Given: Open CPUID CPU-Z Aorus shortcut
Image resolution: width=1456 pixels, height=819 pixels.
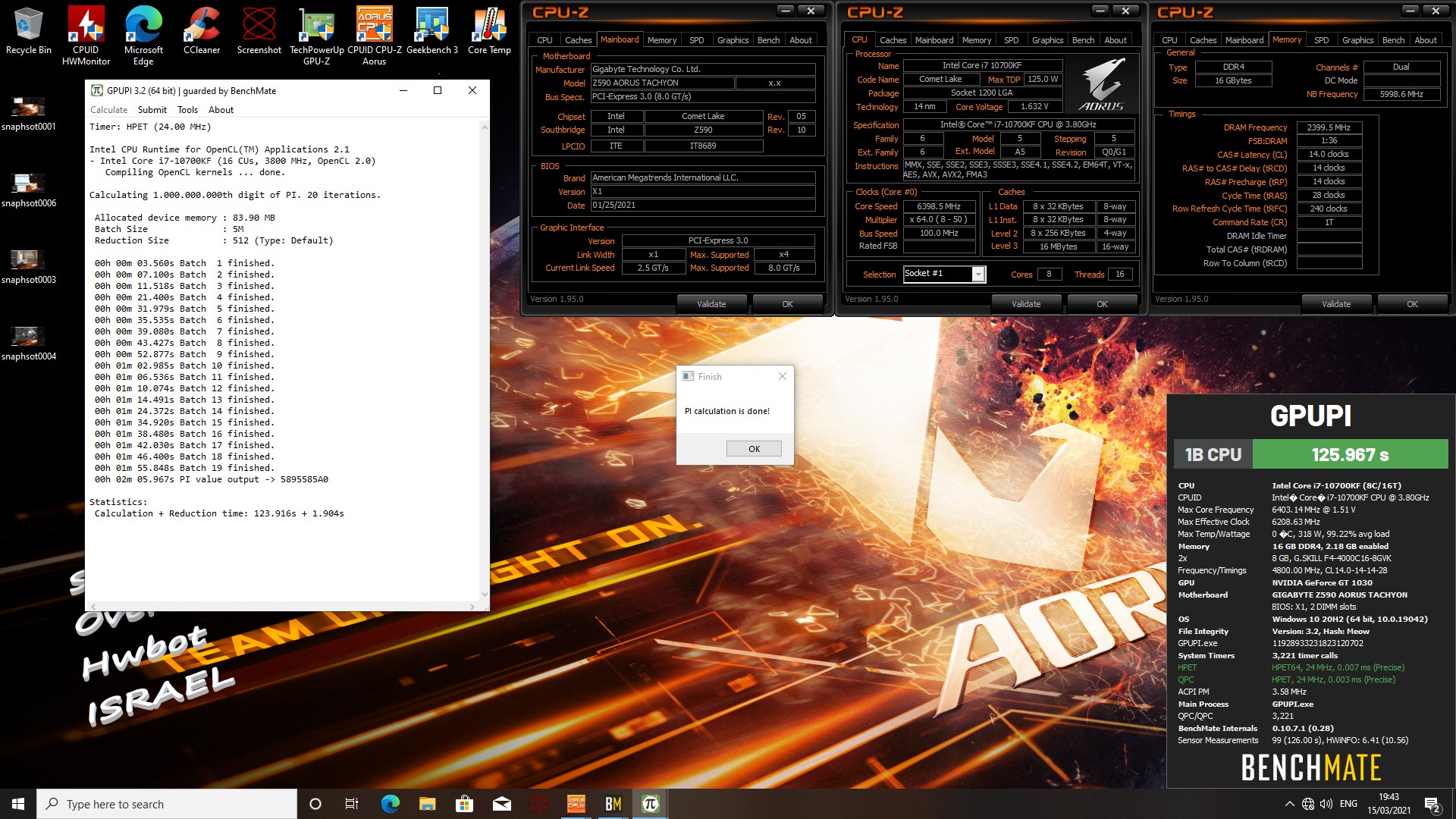Looking at the screenshot, I should (x=375, y=36).
